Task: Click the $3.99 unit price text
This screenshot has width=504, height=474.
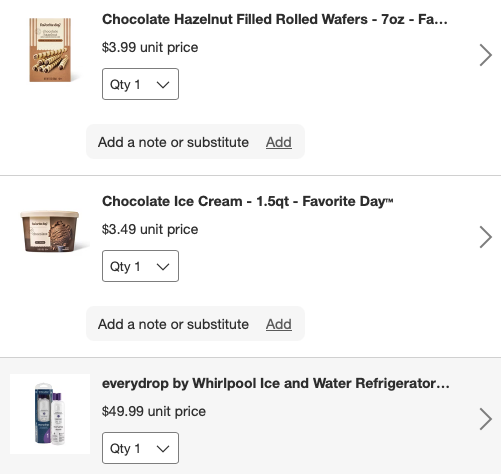Action: [x=150, y=47]
